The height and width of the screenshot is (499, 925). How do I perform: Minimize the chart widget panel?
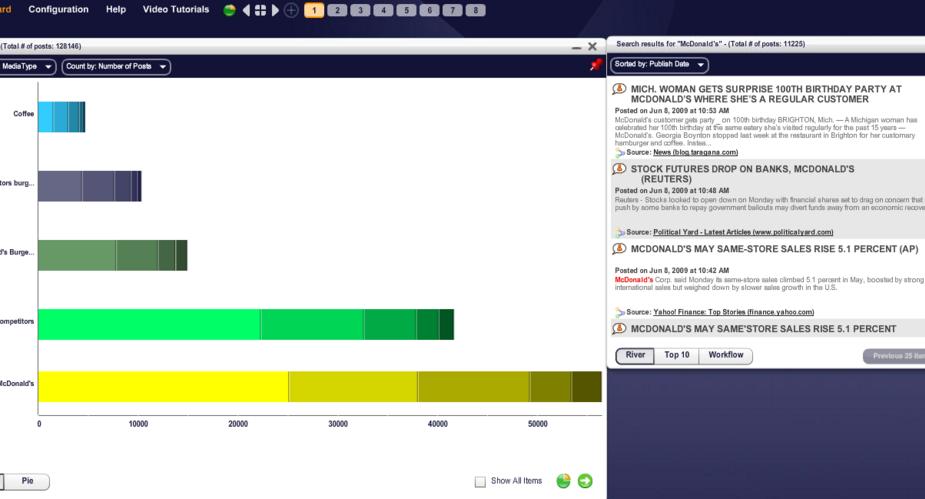(576, 47)
